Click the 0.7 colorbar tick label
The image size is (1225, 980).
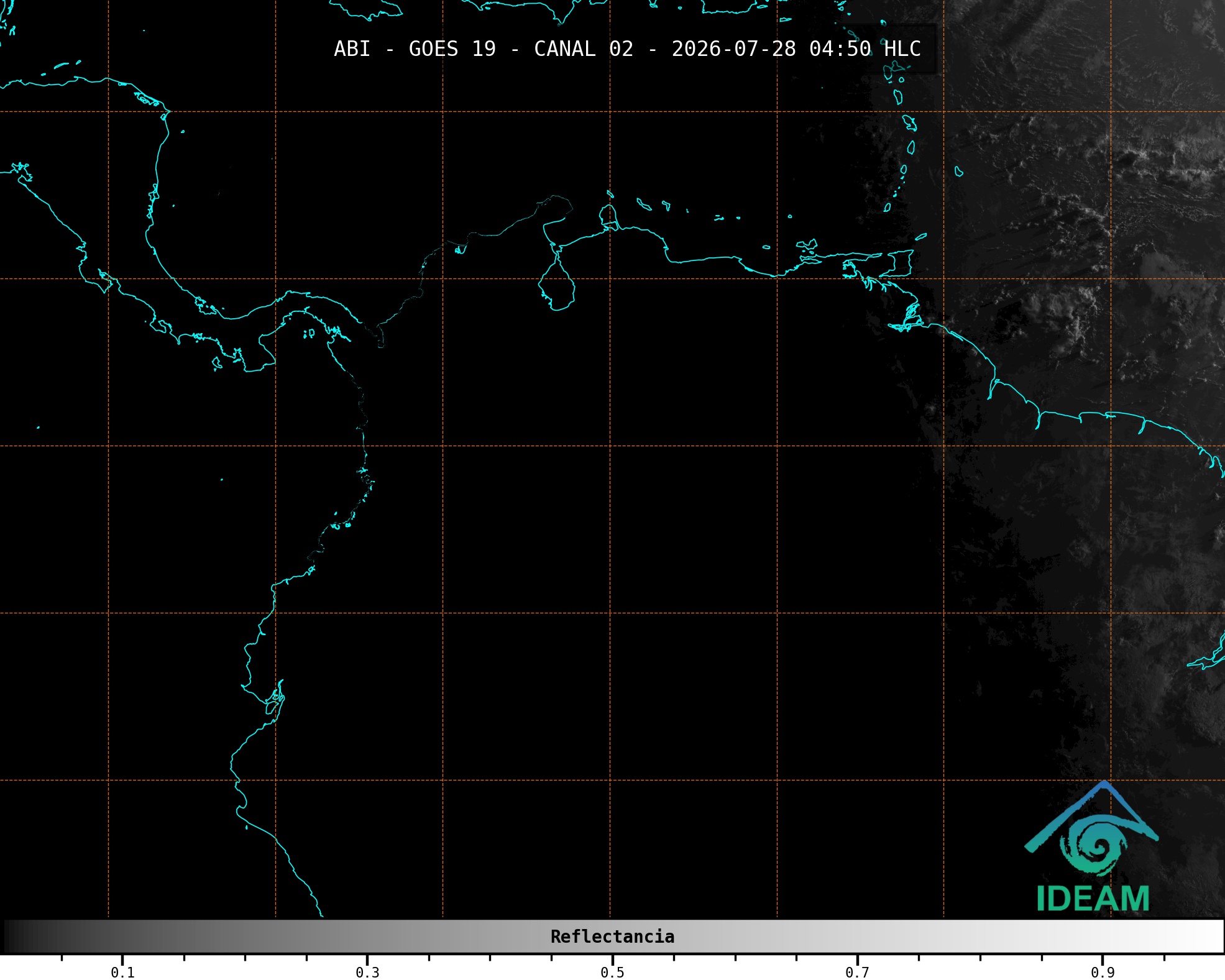tap(857, 973)
